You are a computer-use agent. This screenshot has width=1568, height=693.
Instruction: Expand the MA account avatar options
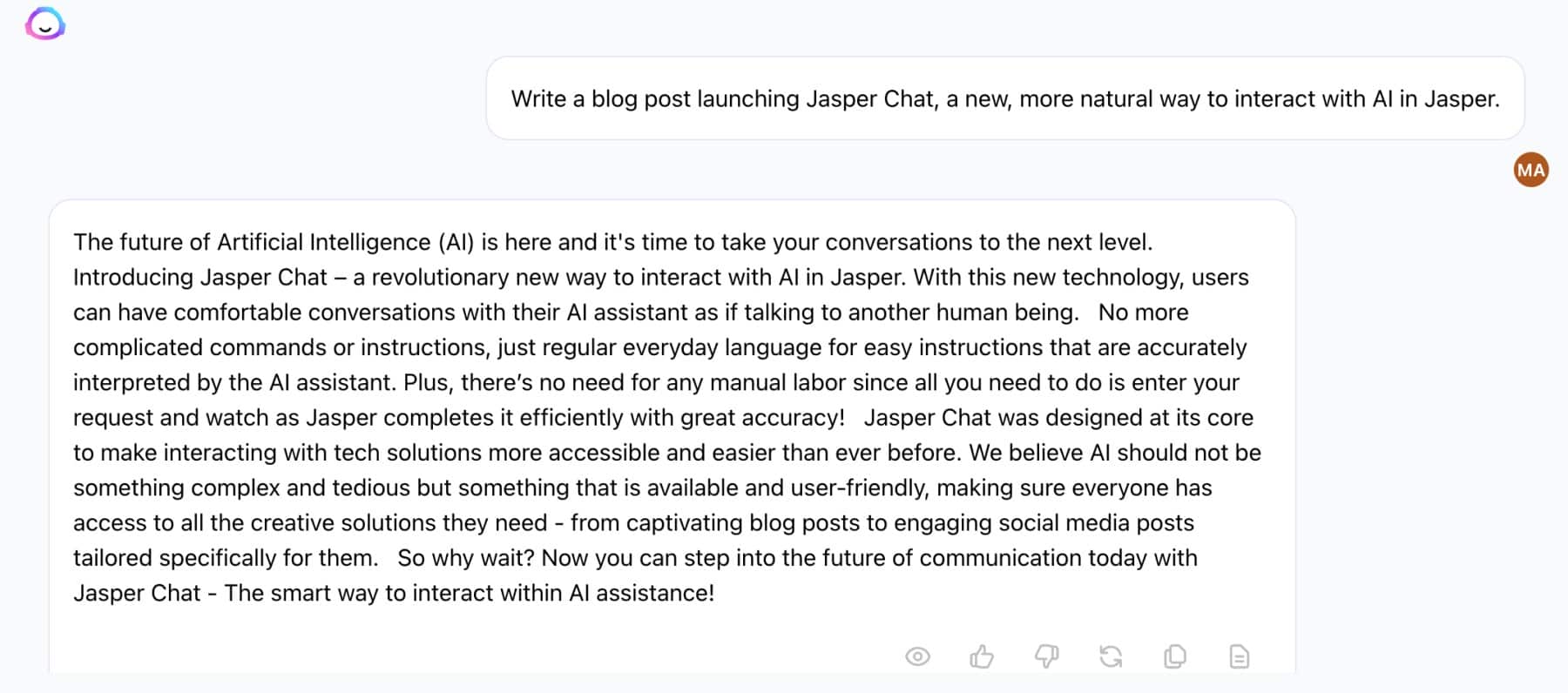[1531, 170]
